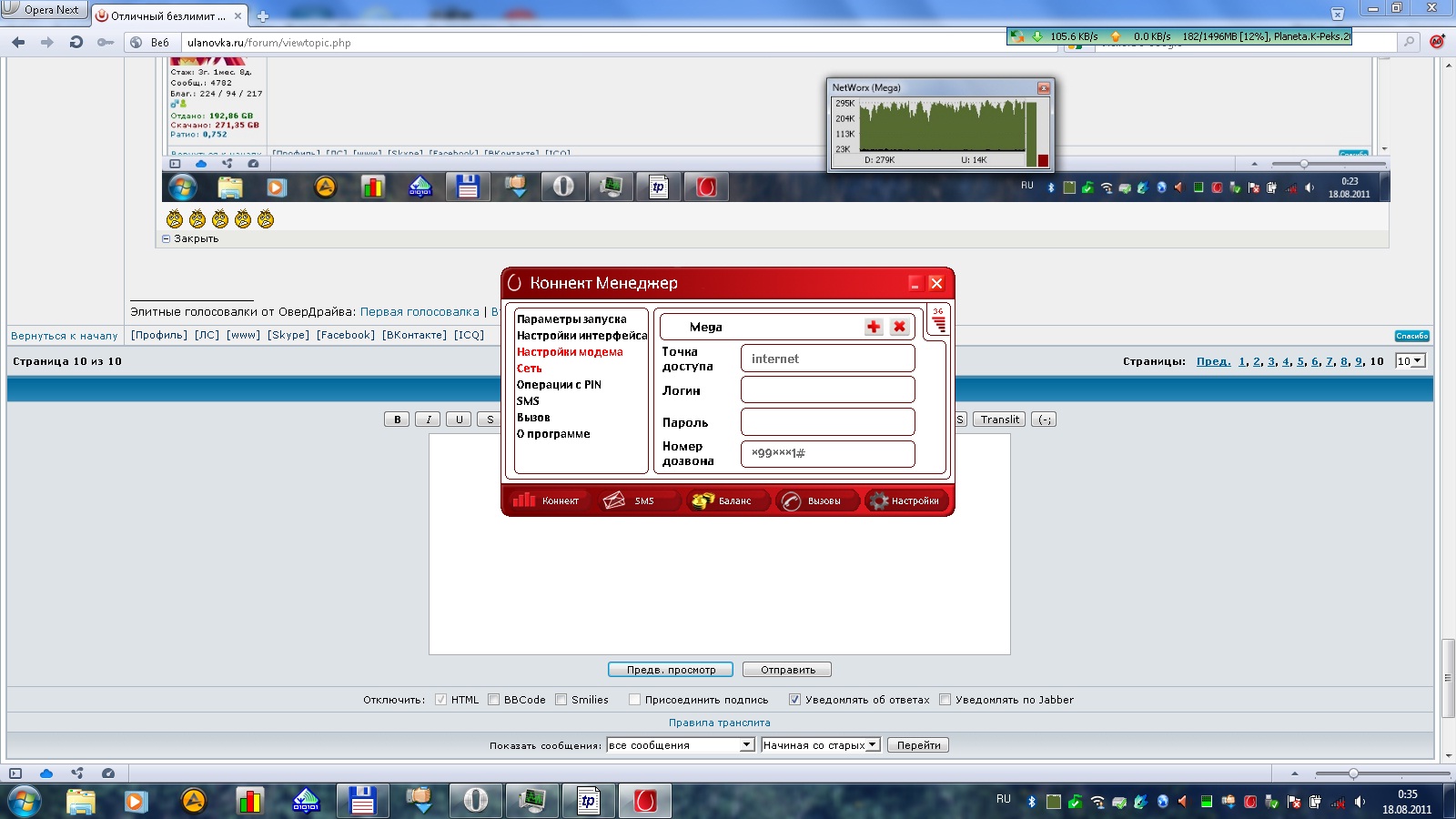Open the все сообщения dropdown
The width and height of the screenshot is (1456, 819).
[x=680, y=744]
